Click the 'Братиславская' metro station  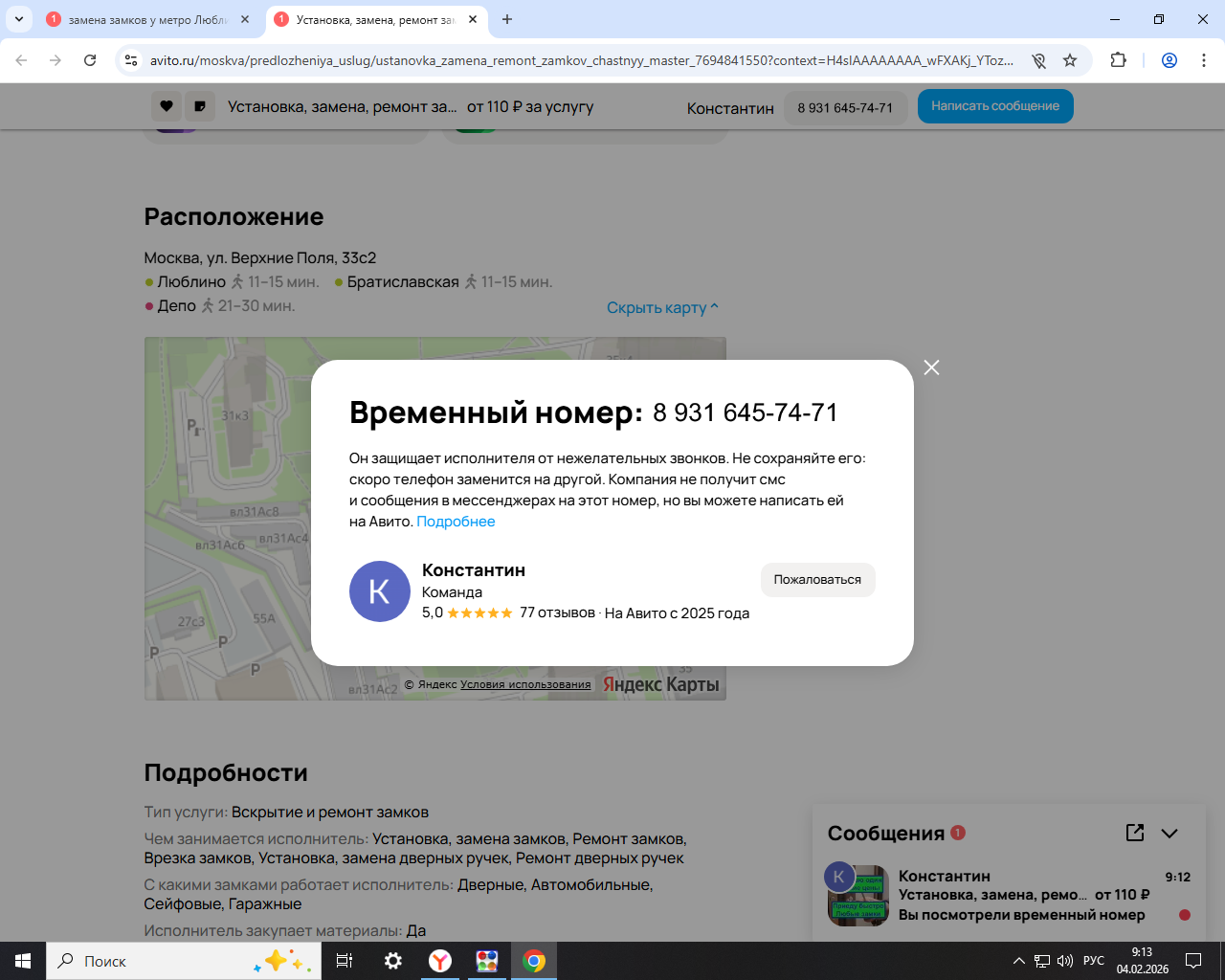coord(403,282)
